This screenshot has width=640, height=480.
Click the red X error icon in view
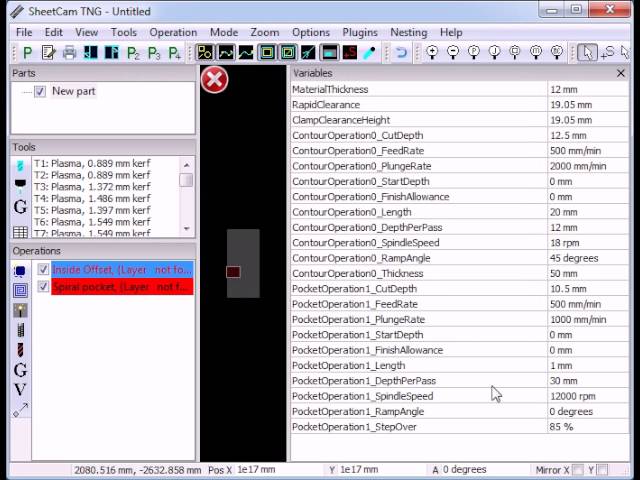coord(214,80)
